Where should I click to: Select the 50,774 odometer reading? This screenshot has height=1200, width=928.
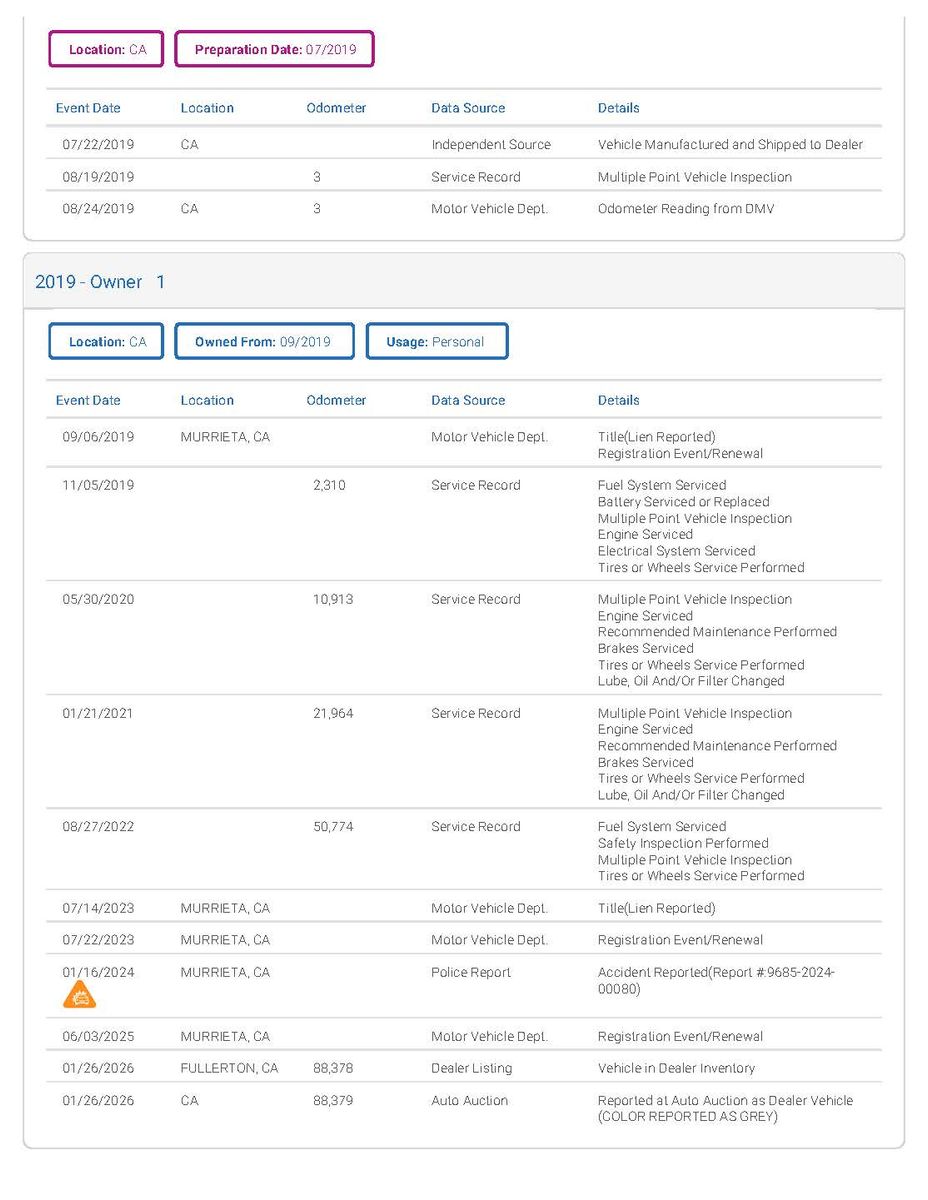click(333, 827)
